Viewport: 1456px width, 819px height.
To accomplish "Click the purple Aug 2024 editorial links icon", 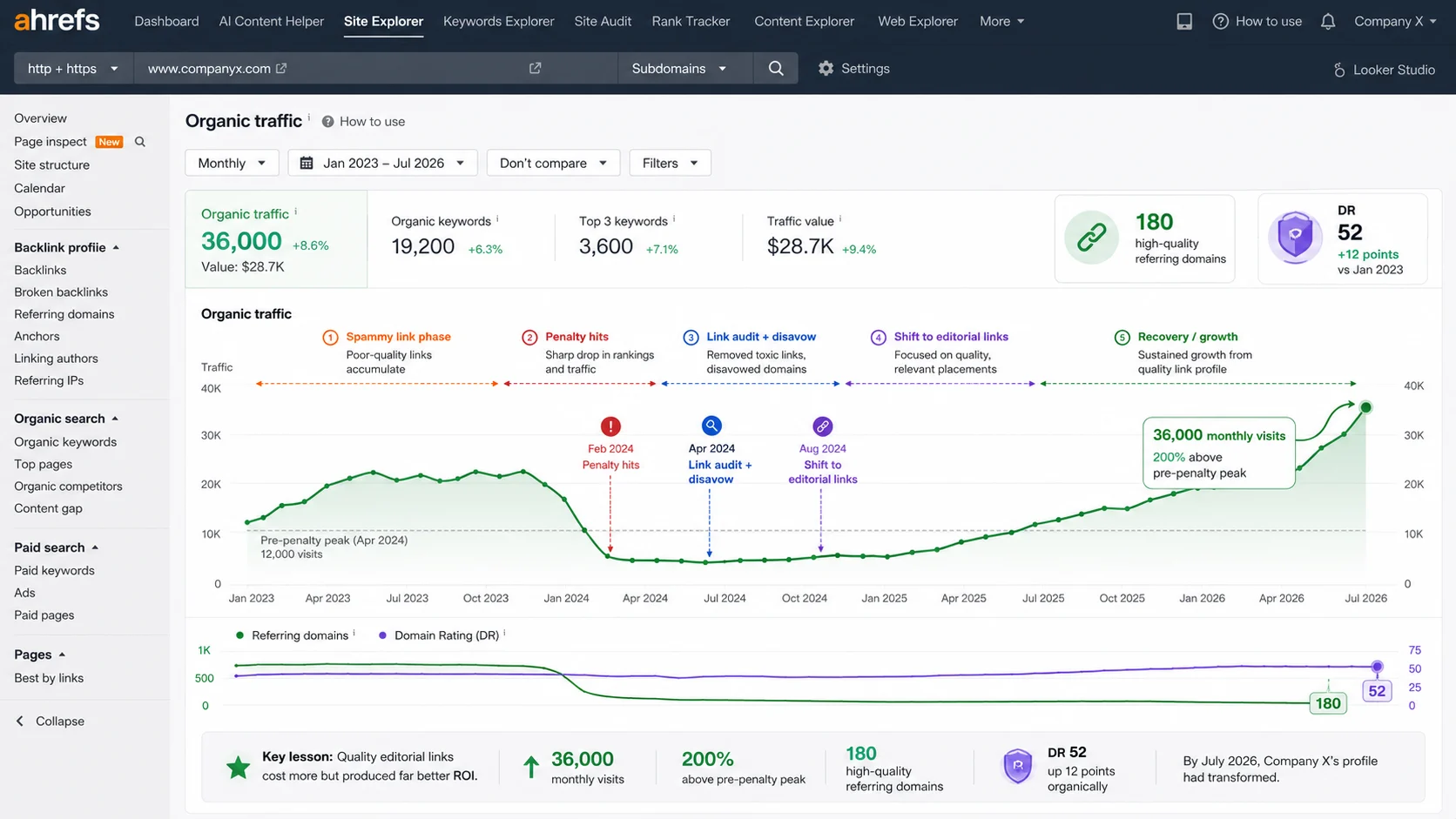I will [822, 426].
